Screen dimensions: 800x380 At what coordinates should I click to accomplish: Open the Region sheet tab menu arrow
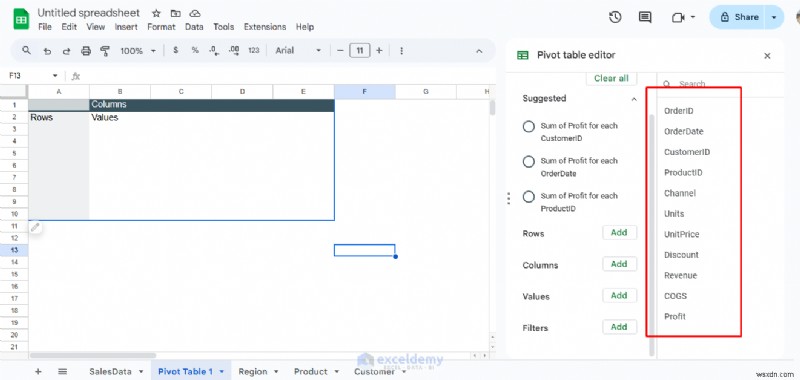click(x=276, y=372)
